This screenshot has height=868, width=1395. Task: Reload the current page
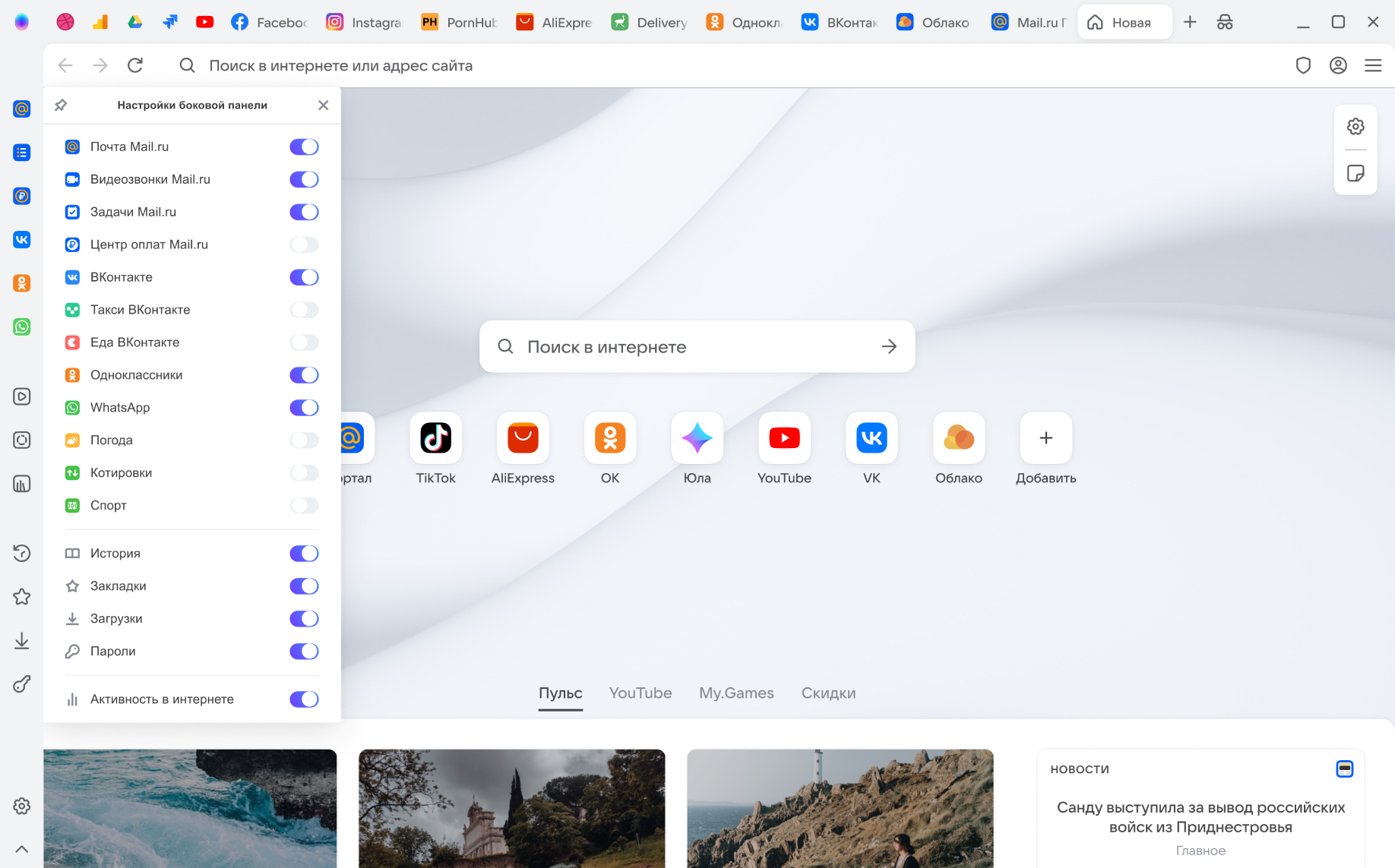pos(135,65)
